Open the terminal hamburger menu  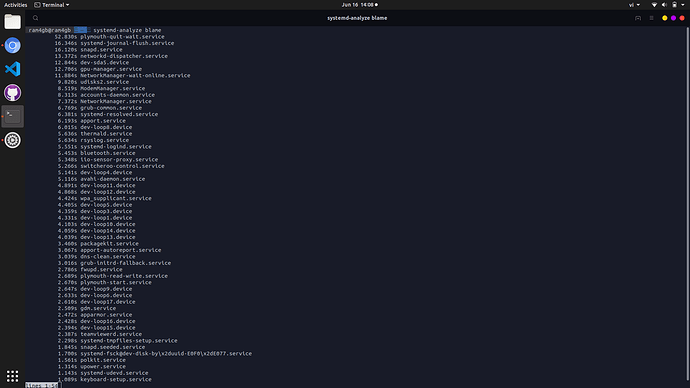651,18
